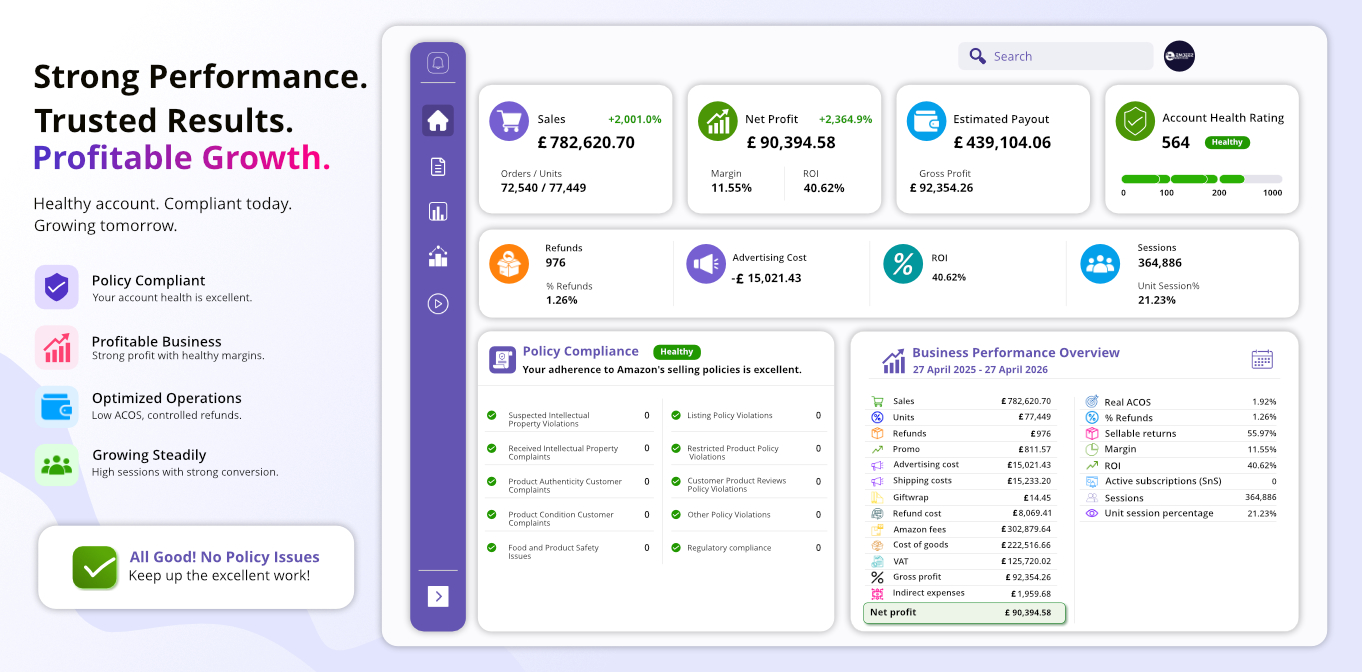The image size is (1362, 672).
Task: Open the bar chart analytics sidebar icon
Action: click(438, 211)
